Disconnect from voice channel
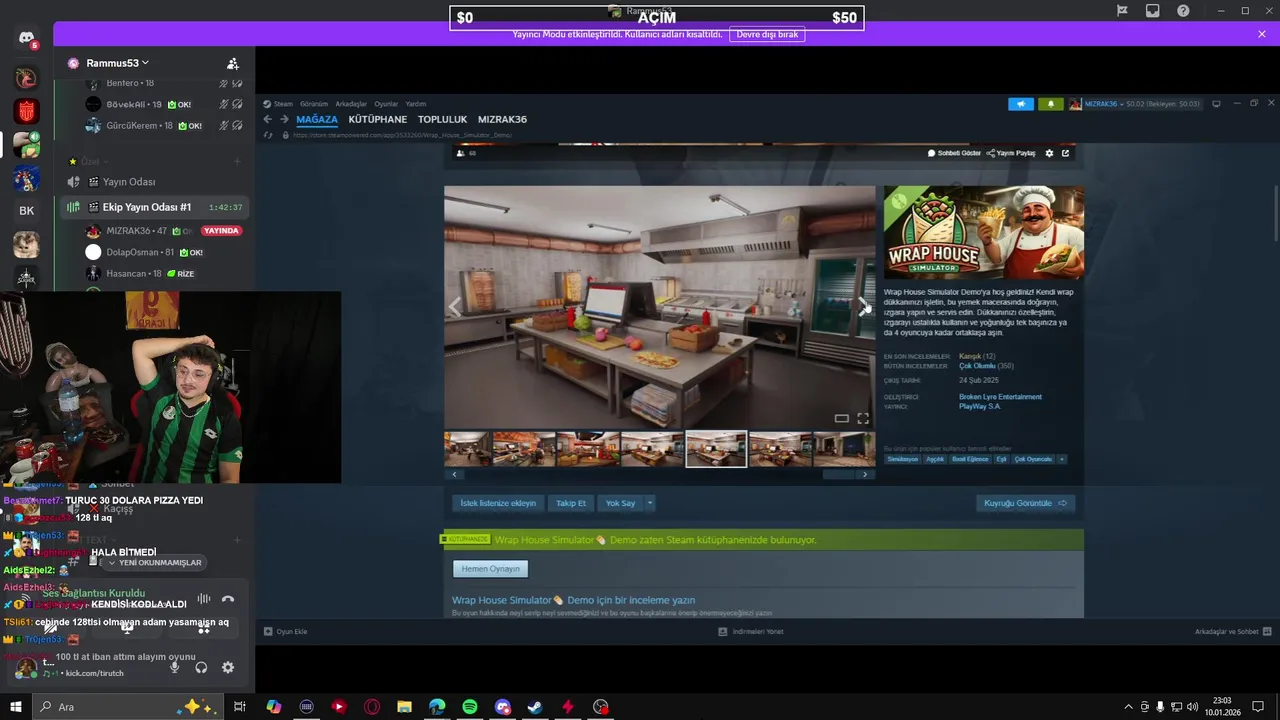 coord(228,599)
